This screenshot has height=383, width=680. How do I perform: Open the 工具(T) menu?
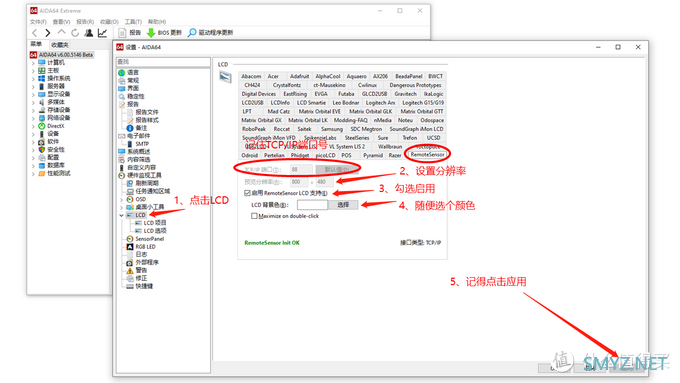133,21
